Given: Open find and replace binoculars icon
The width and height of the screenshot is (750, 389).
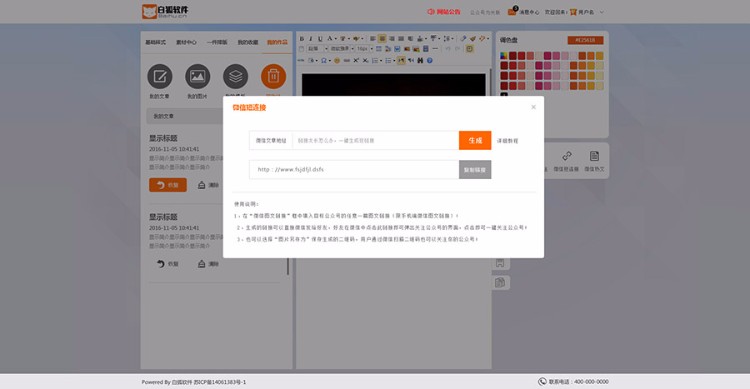Looking at the screenshot, I should click(x=420, y=61).
